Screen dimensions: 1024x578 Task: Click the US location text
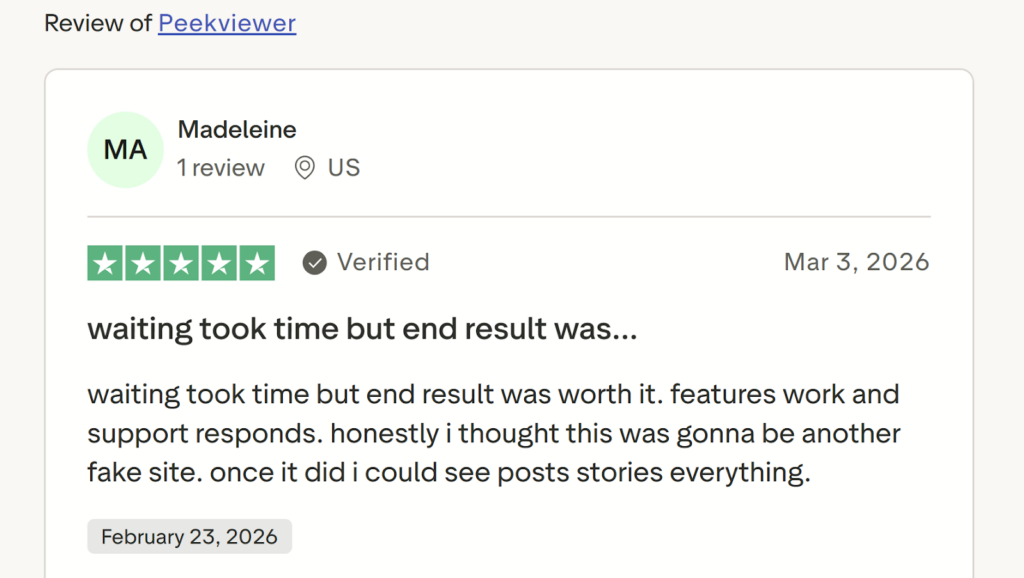343,168
